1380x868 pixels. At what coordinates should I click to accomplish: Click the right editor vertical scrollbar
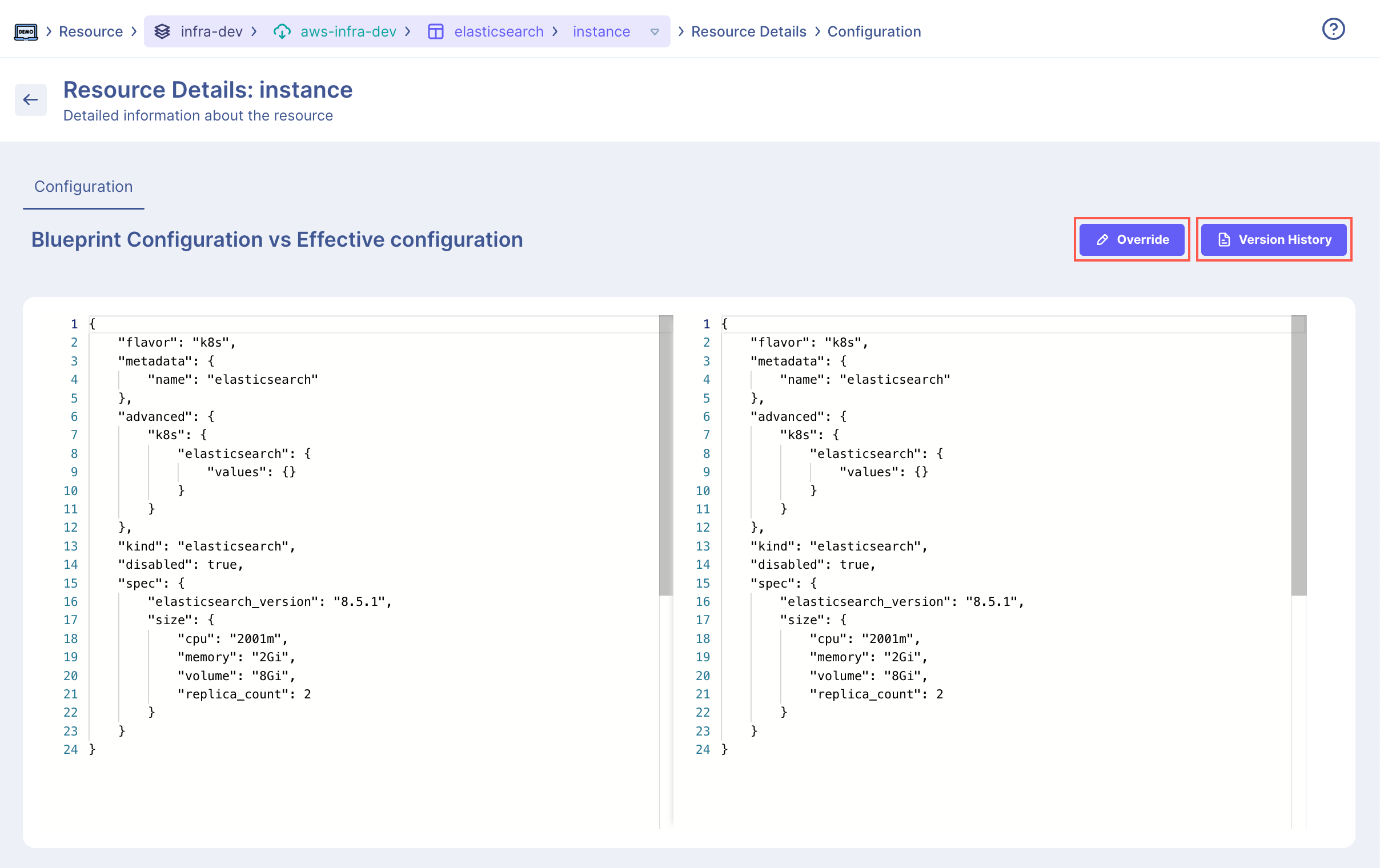click(x=1298, y=456)
